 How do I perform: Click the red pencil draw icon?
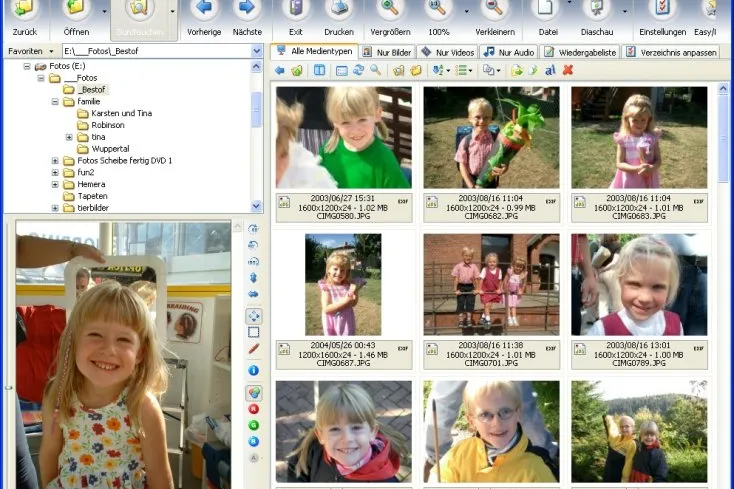coord(253,349)
